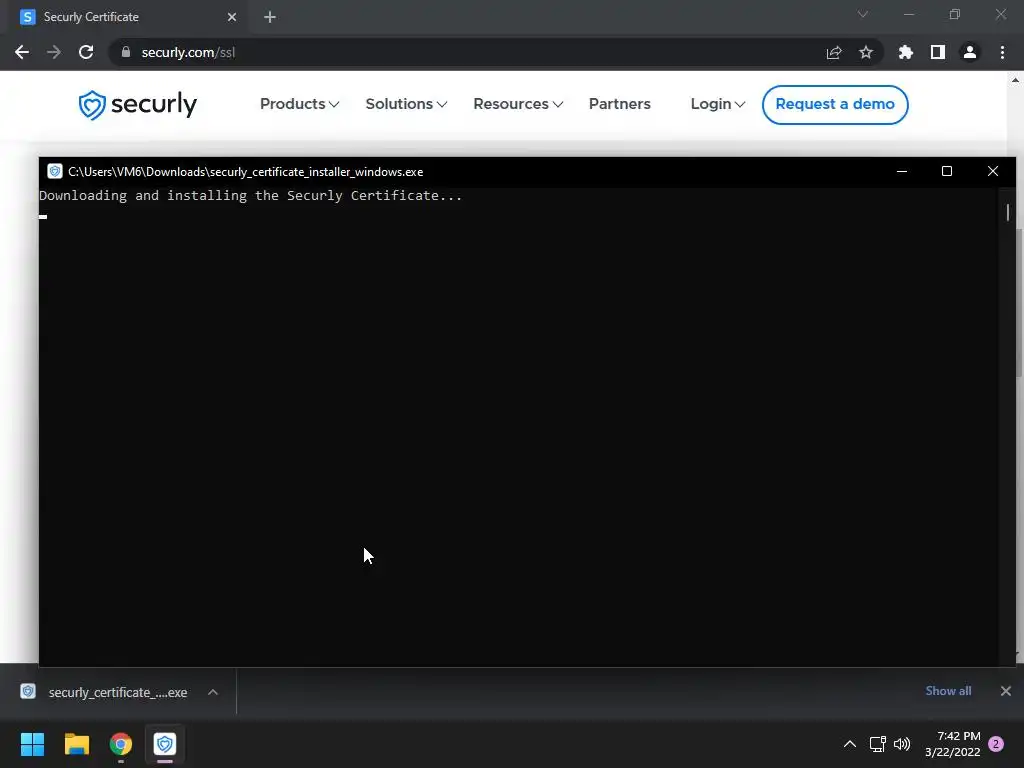Select the Securly installer taskbar icon

pyautogui.click(x=165, y=744)
